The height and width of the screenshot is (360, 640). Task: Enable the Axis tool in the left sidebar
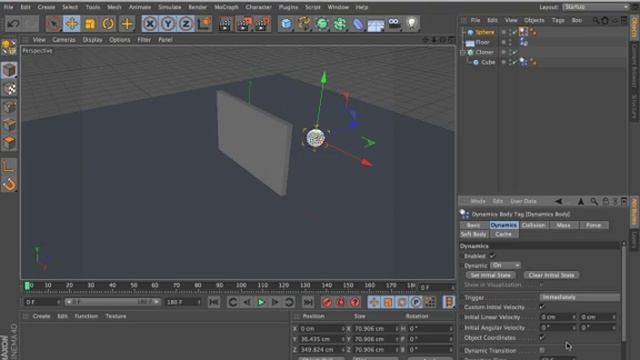point(9,166)
